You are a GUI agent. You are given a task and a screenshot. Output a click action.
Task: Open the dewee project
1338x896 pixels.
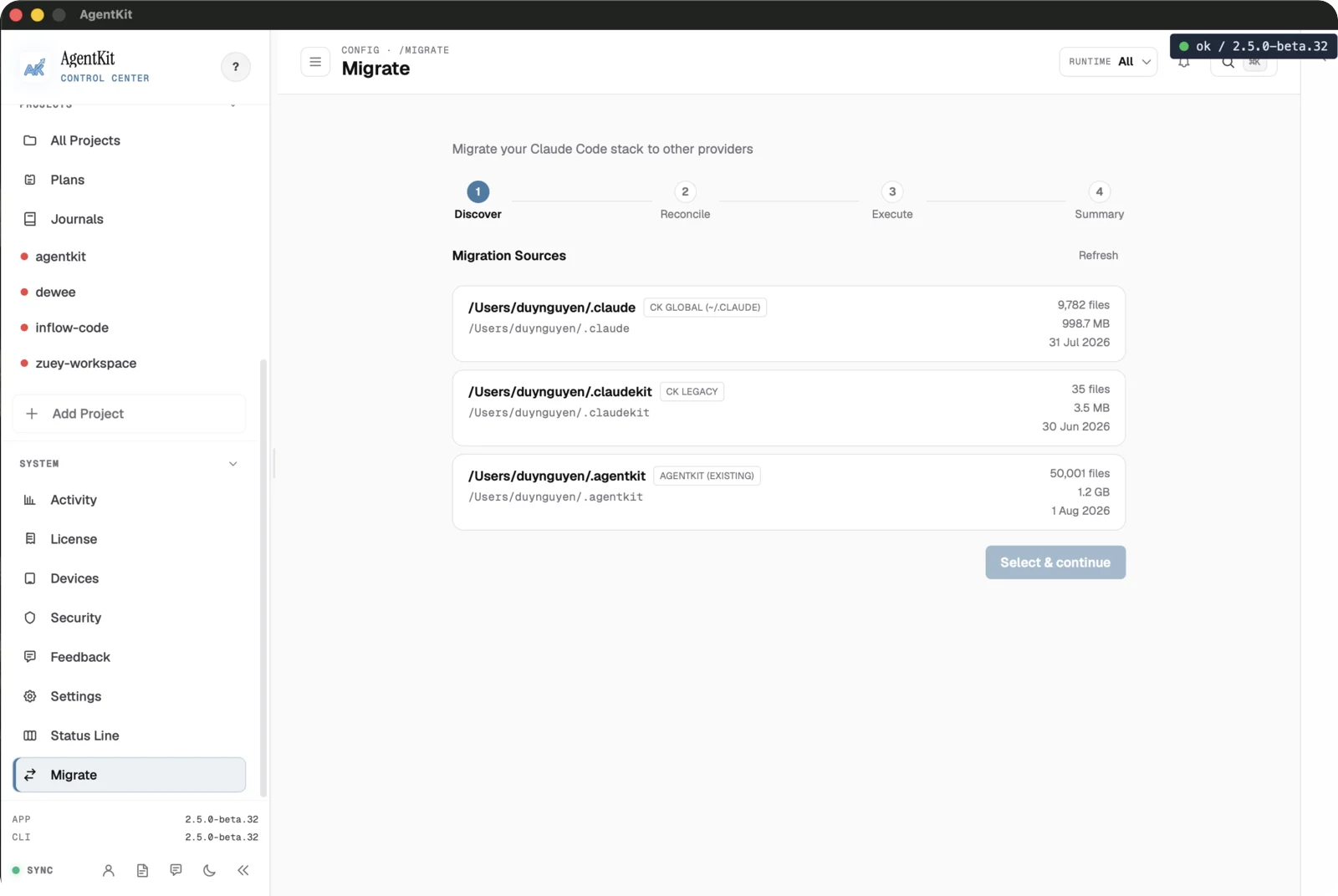point(55,292)
